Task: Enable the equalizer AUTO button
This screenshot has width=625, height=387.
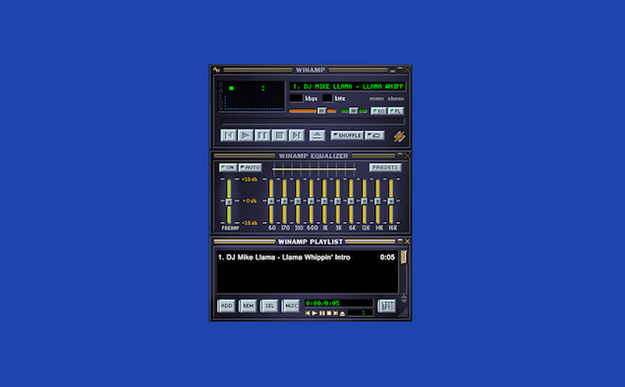Action: (x=250, y=167)
